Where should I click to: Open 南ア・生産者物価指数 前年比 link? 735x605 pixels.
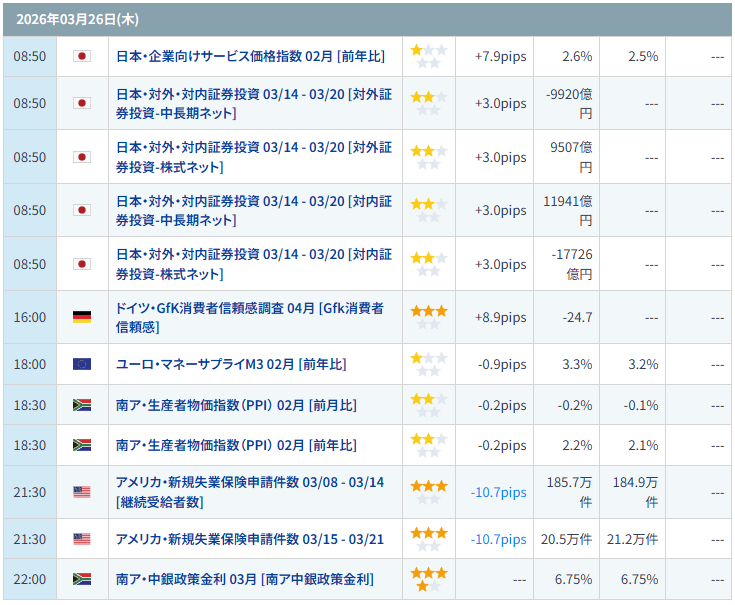(236, 445)
